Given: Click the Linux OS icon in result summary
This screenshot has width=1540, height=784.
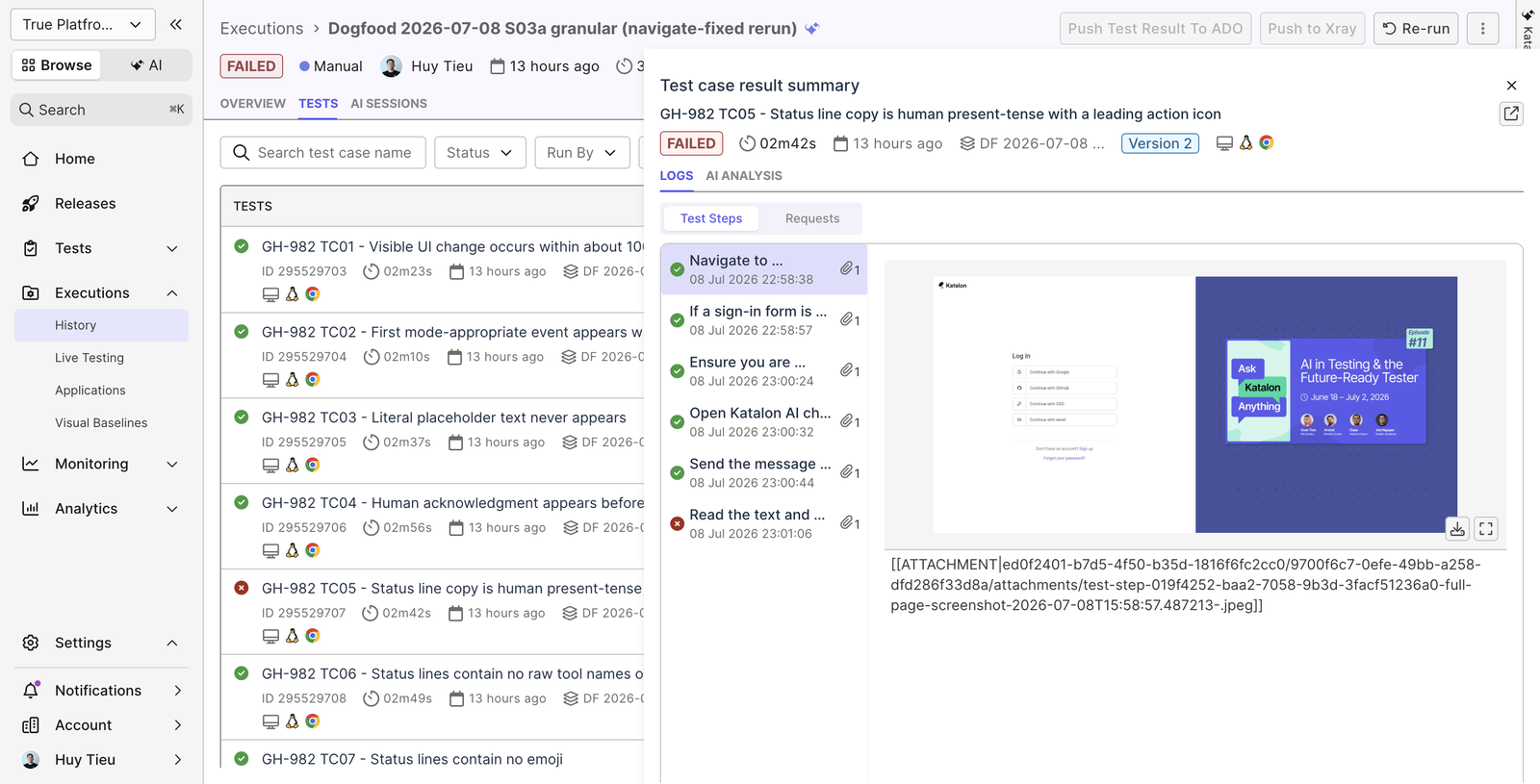Looking at the screenshot, I should click(x=1245, y=142).
